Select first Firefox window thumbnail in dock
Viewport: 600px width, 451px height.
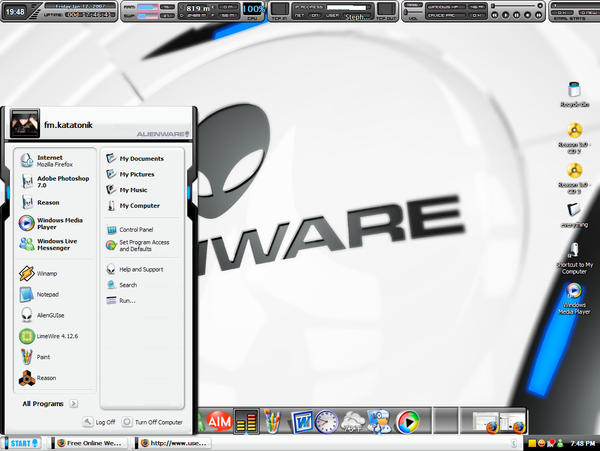486,422
